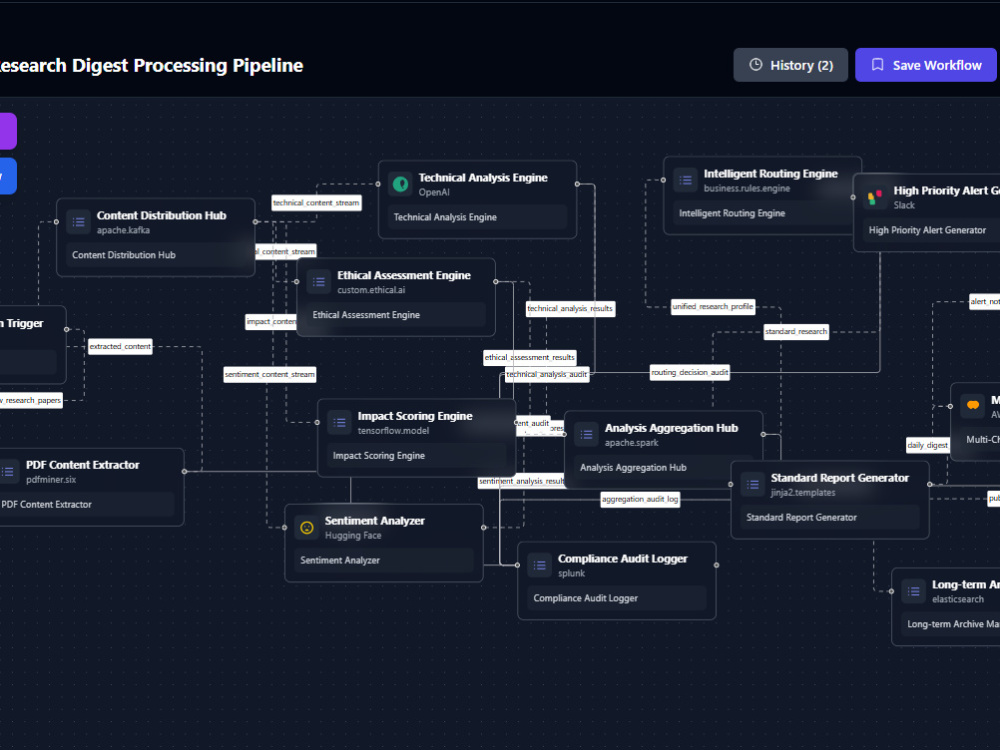Select the PDF Content Extractor node title

82,465
